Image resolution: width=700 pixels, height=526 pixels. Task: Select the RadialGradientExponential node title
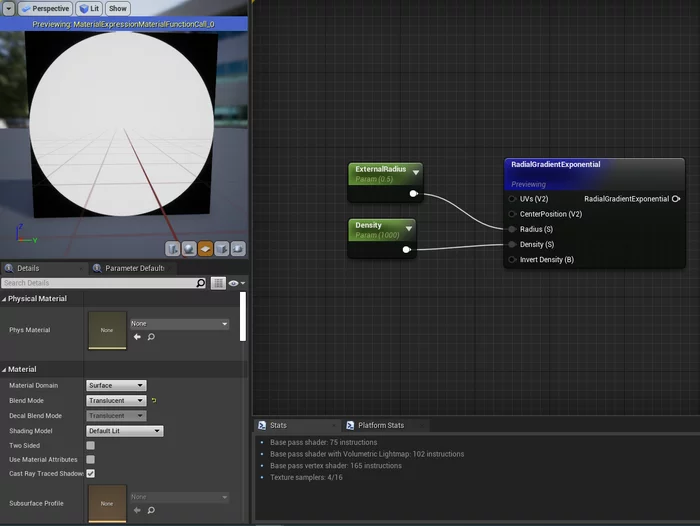[x=556, y=164]
